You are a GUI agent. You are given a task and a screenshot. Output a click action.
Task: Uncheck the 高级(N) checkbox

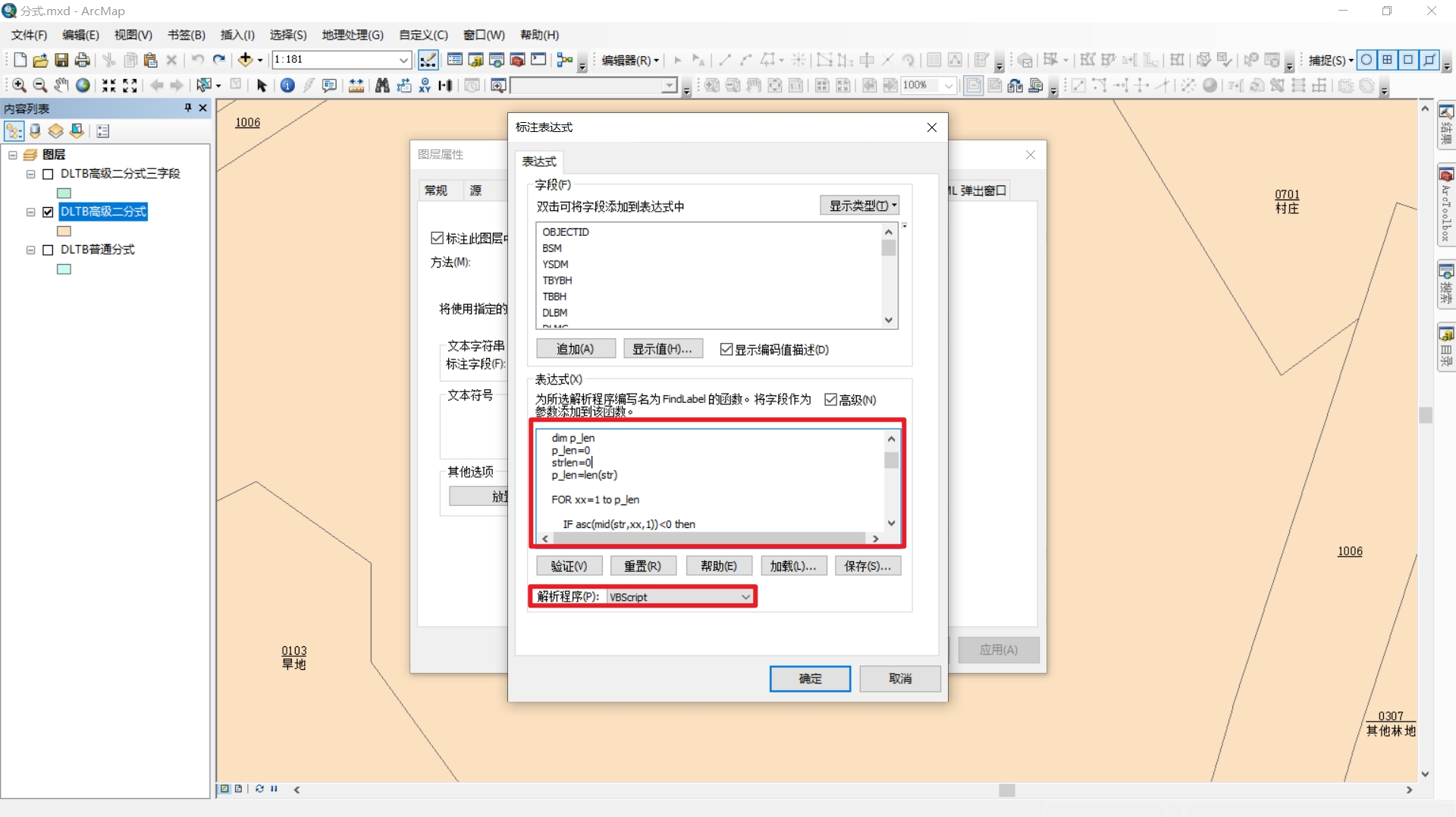[x=831, y=400]
